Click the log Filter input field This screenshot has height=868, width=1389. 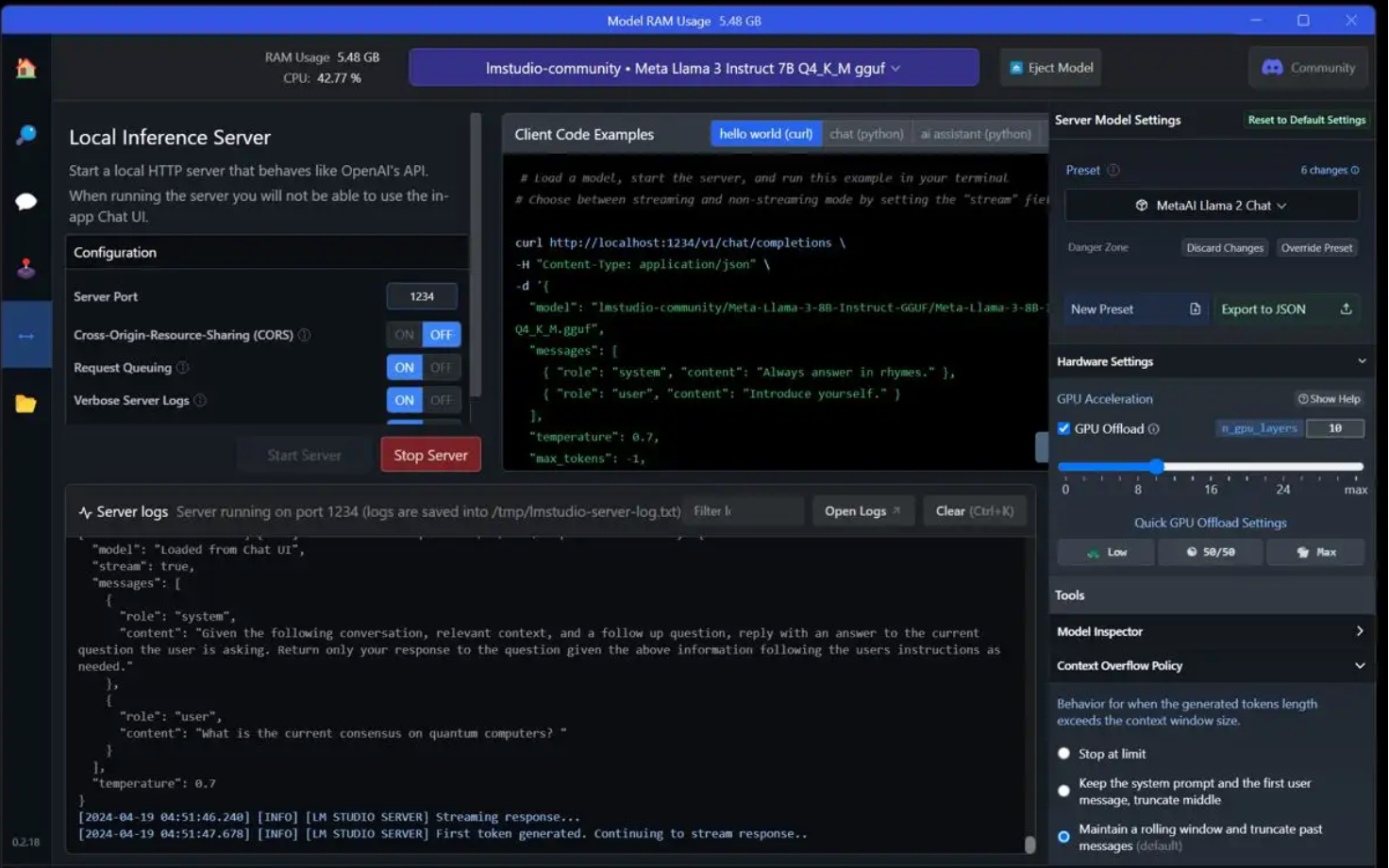744,511
